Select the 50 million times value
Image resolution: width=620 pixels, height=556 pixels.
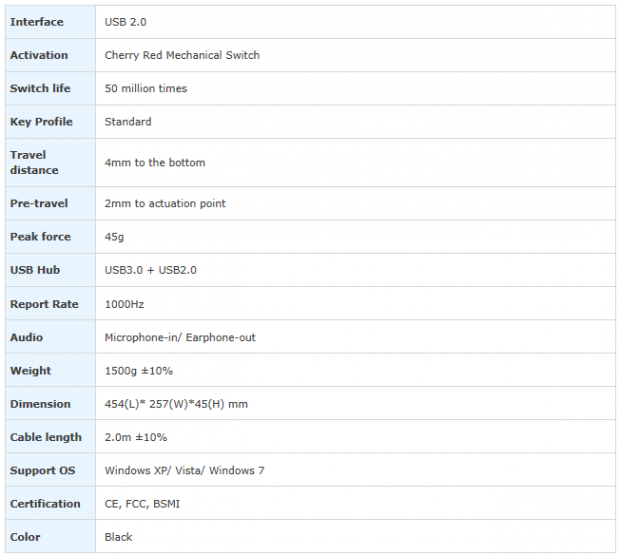coord(146,88)
